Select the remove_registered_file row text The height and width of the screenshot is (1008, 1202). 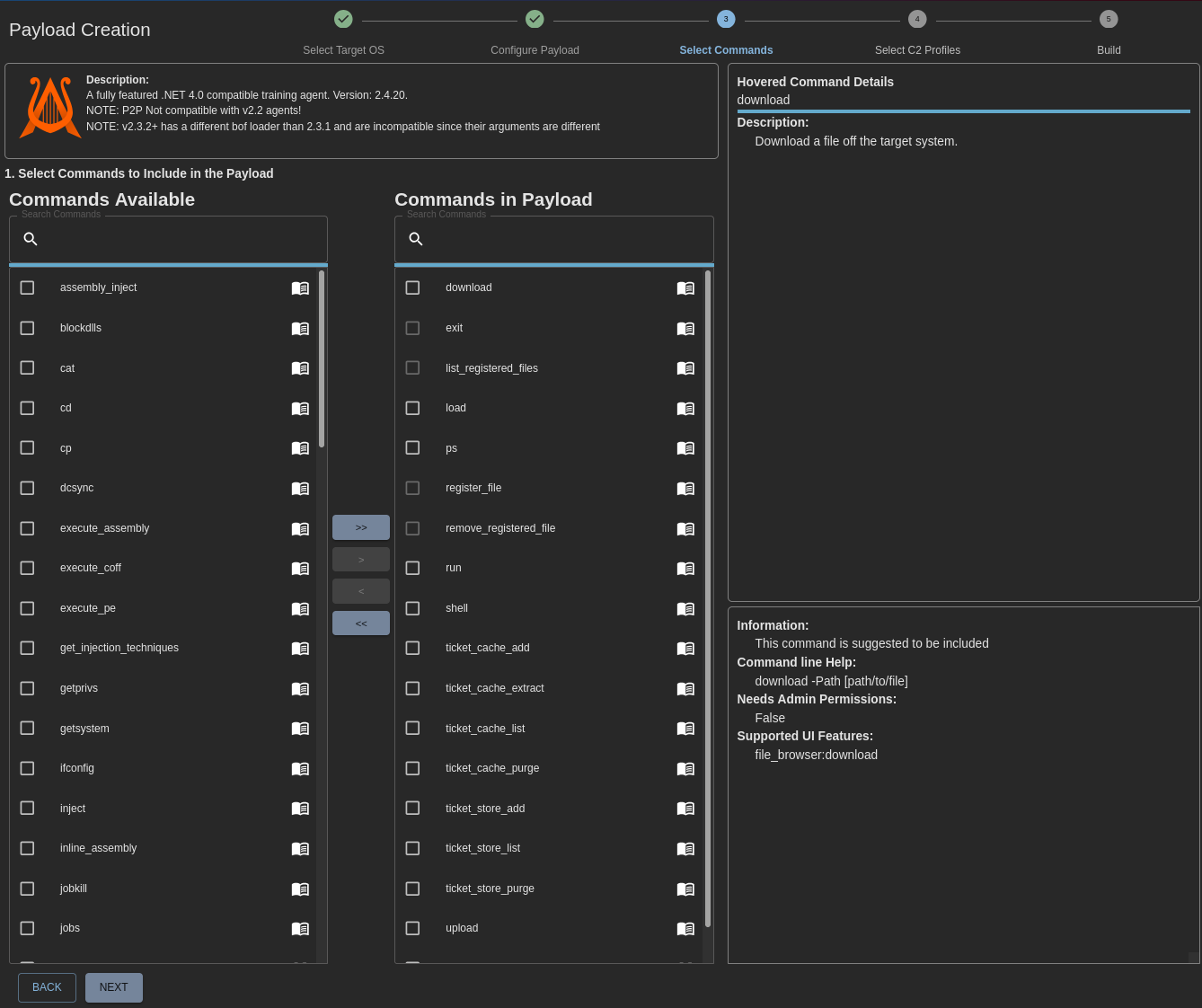pyautogui.click(x=500, y=528)
